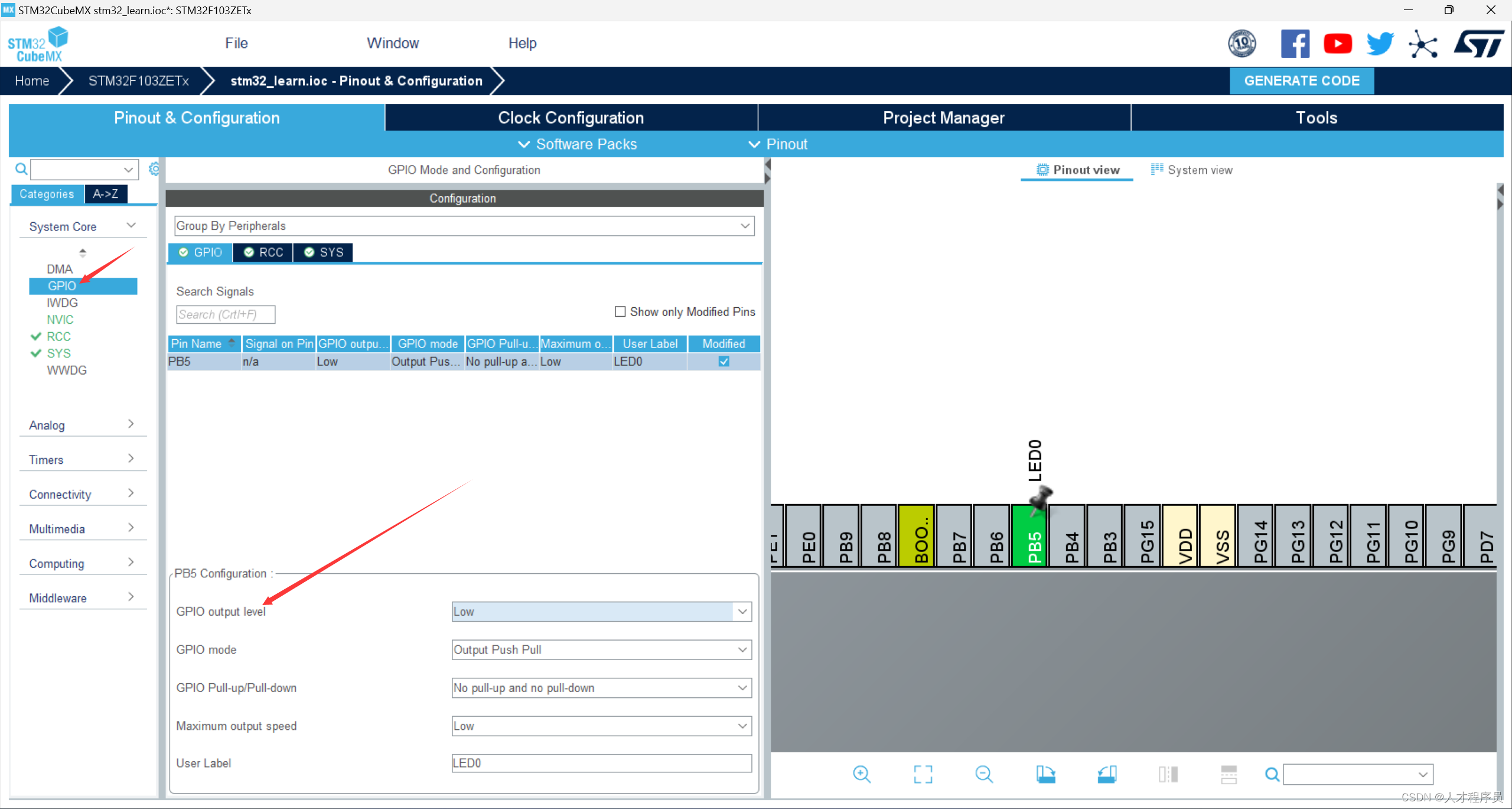Open the ST YouTube channel icon
The image size is (1512, 809).
point(1338,44)
